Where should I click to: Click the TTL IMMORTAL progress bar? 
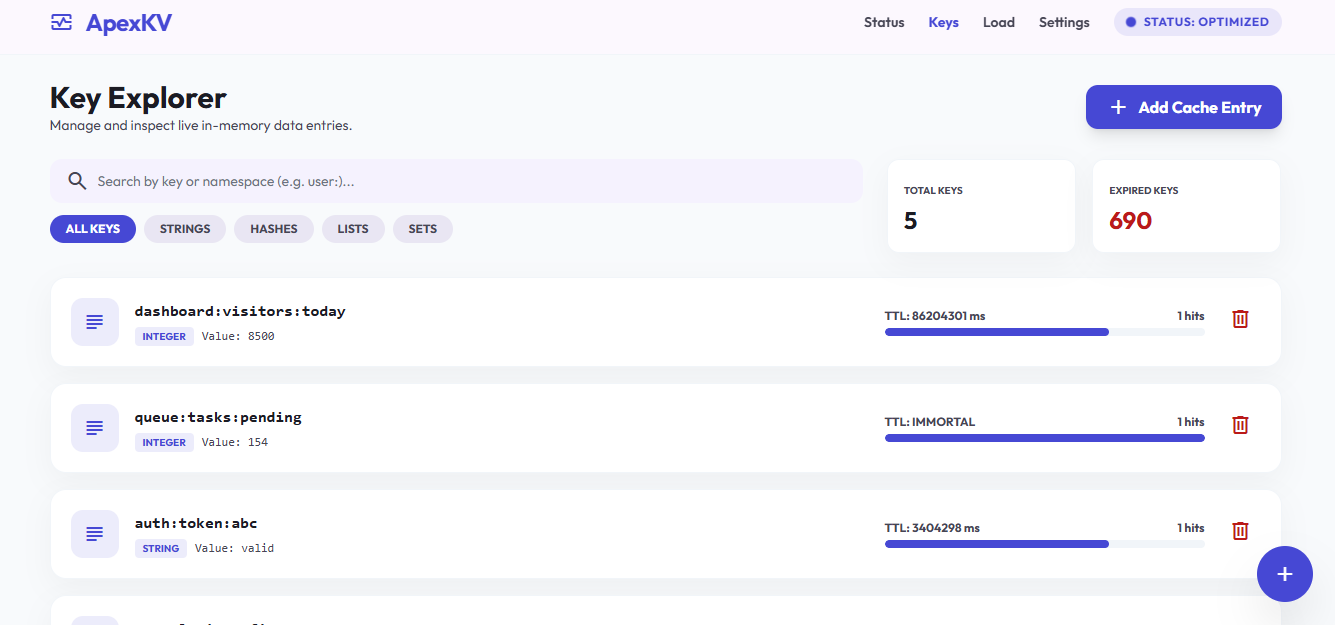(1045, 438)
